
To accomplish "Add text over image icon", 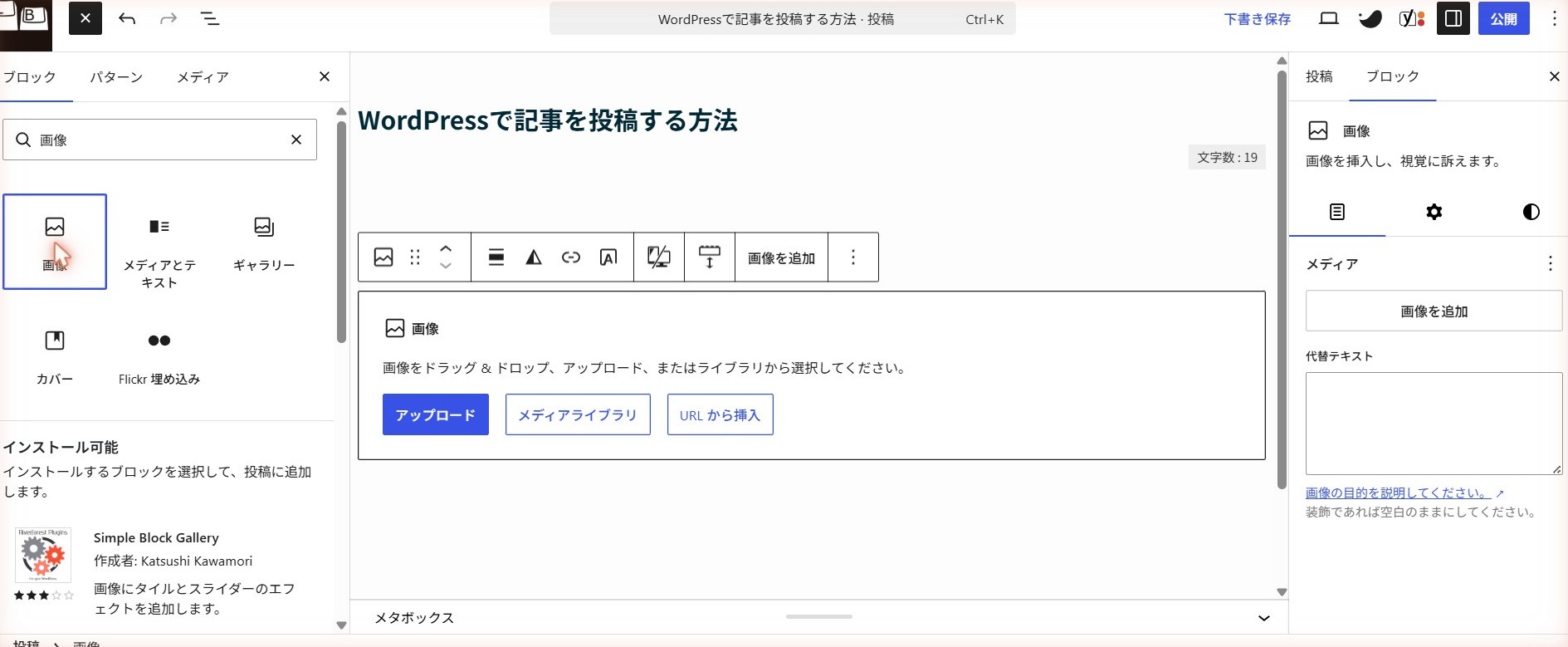I will coord(608,257).
